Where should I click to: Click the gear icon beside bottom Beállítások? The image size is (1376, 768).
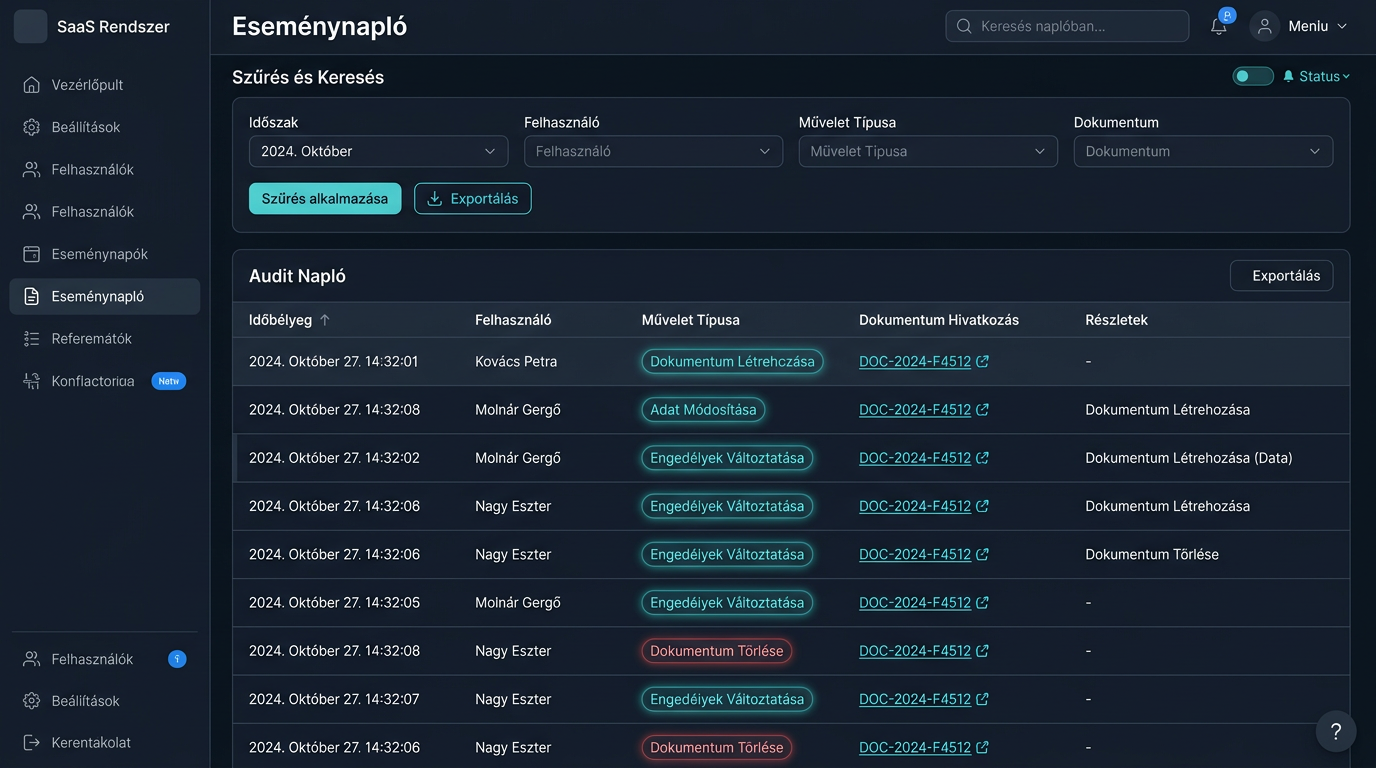tap(32, 701)
